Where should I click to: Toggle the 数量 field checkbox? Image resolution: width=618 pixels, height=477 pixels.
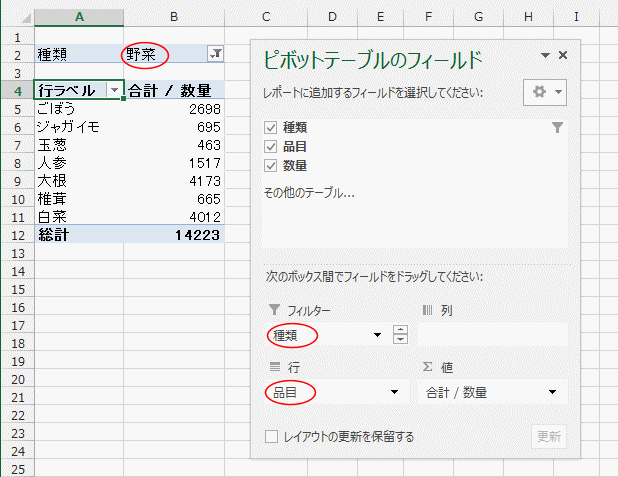click(x=270, y=165)
